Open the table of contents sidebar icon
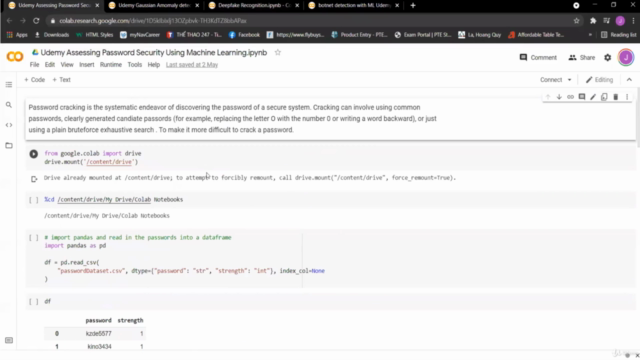 (9, 84)
